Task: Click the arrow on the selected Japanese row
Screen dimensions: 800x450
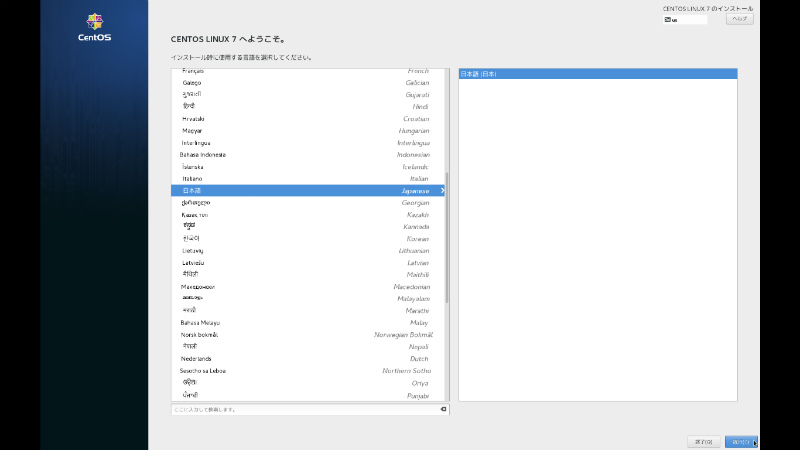Action: [x=442, y=190]
